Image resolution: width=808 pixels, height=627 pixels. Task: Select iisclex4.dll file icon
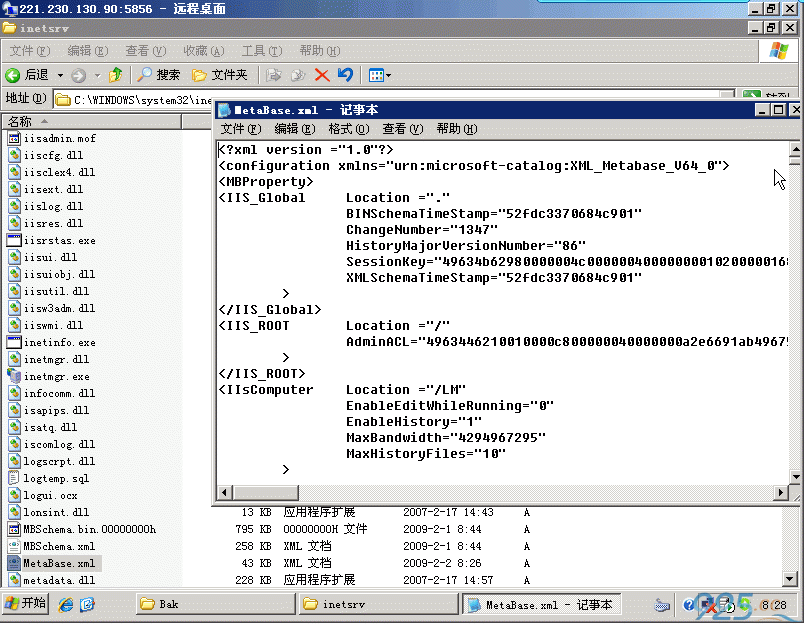pyautogui.click(x=14, y=173)
